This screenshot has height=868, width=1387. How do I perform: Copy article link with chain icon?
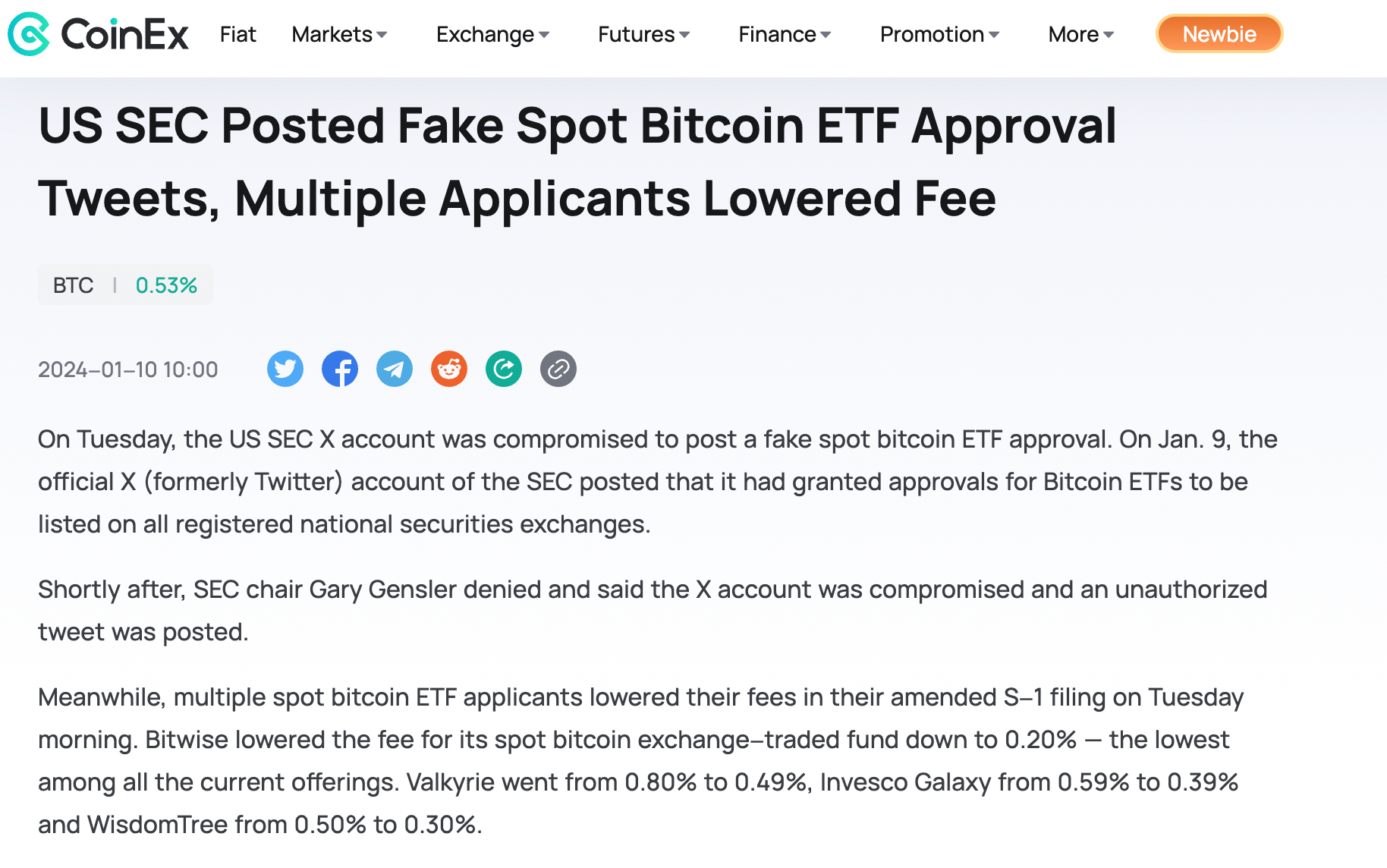[558, 370]
